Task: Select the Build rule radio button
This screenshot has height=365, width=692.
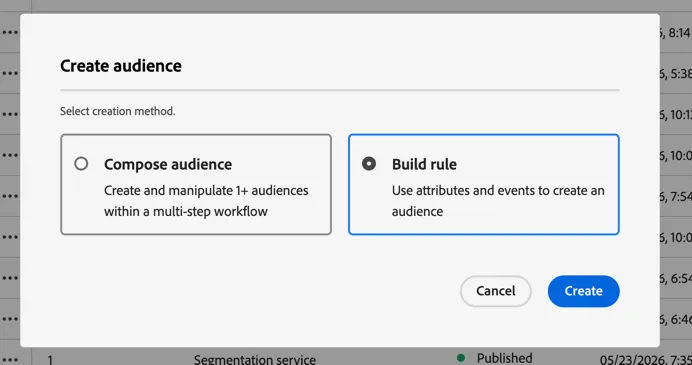Action: 369,164
